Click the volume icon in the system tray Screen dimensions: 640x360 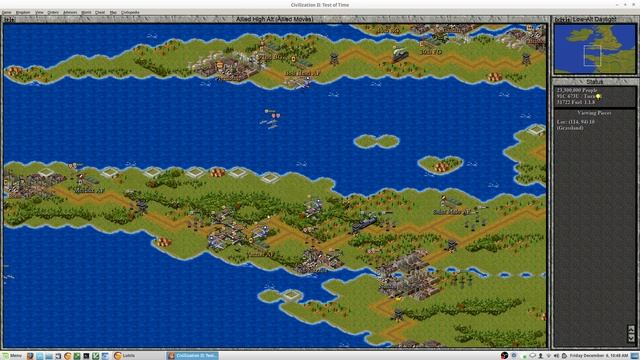(556, 356)
